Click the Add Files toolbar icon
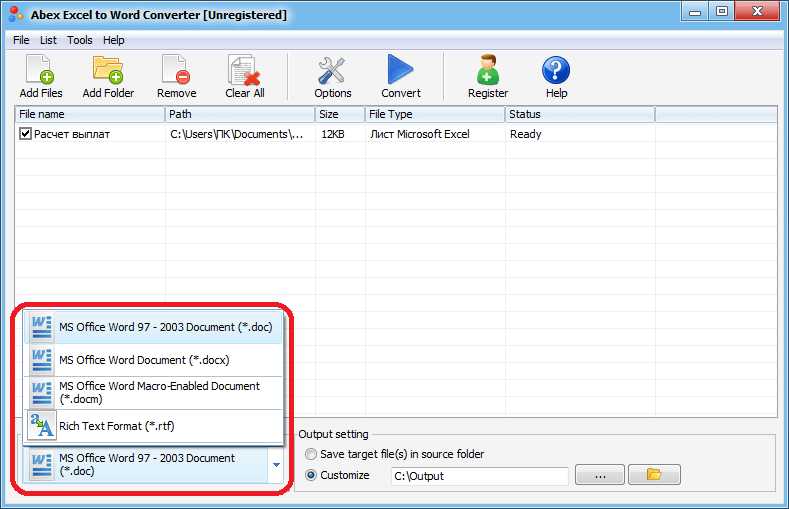This screenshot has height=509, width=789. tap(41, 76)
